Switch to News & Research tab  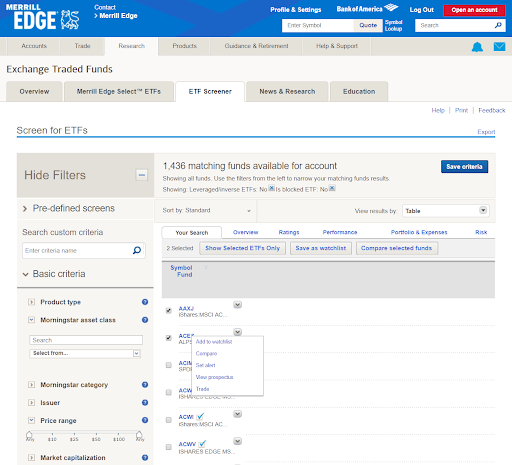[x=287, y=91]
